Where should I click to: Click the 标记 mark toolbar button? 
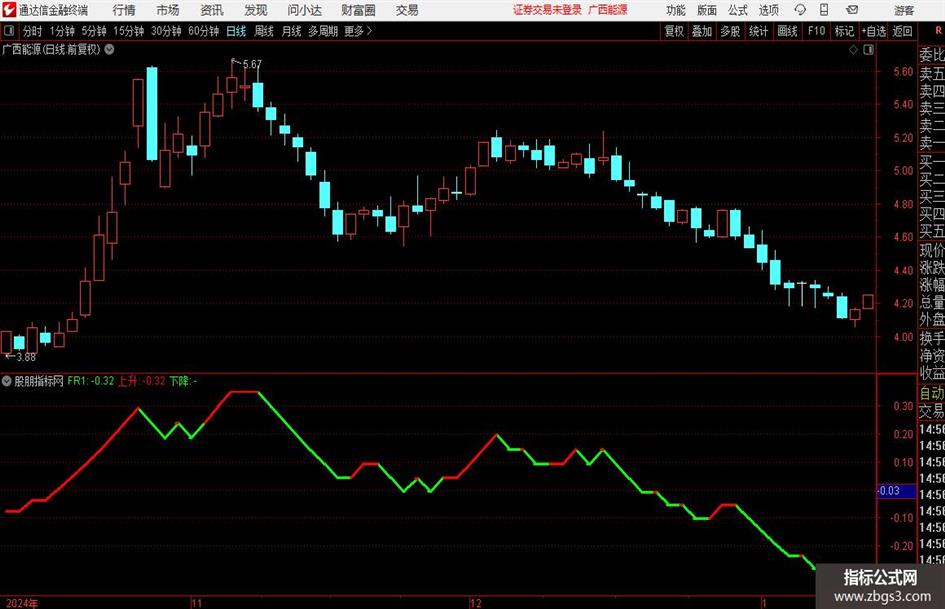844,31
